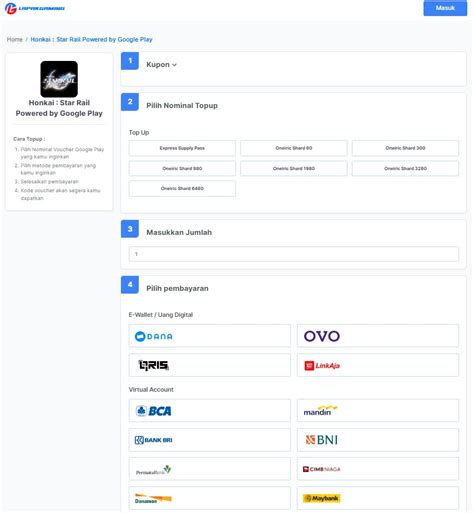Click the Pilih Nominal Topup heading
This screenshot has width=474, height=513.
click(x=182, y=106)
